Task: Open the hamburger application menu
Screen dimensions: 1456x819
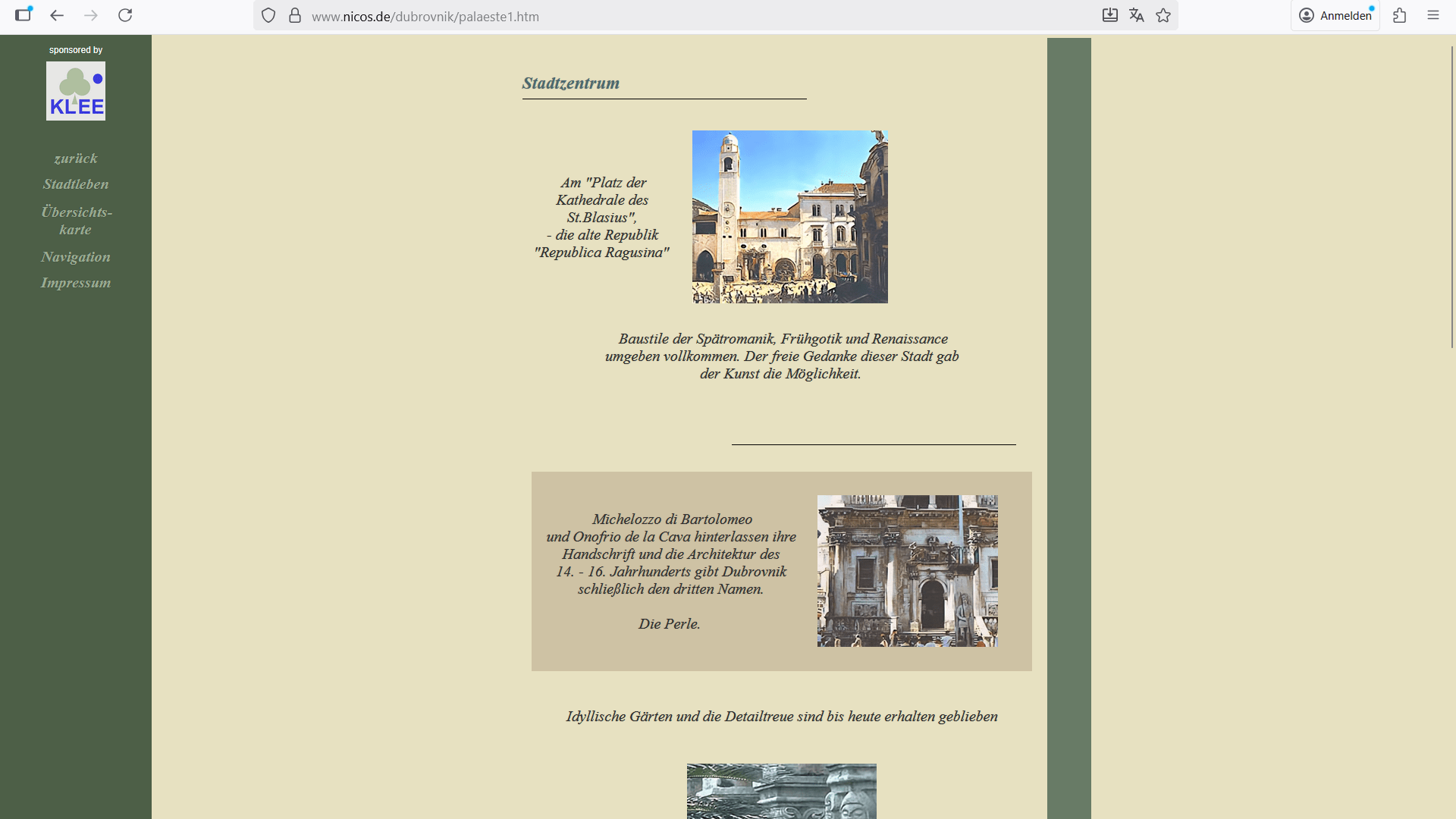Action: pos(1433,15)
